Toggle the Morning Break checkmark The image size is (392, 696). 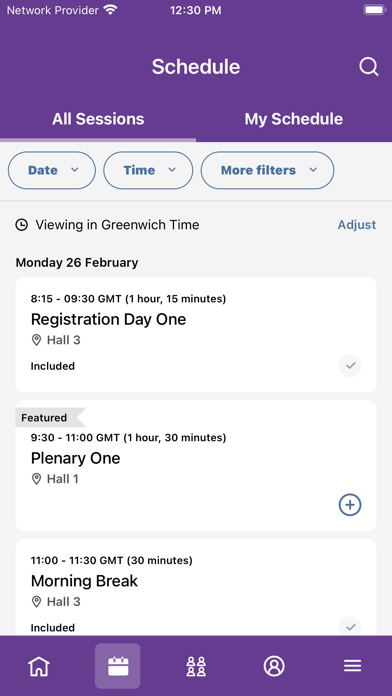tap(350, 626)
